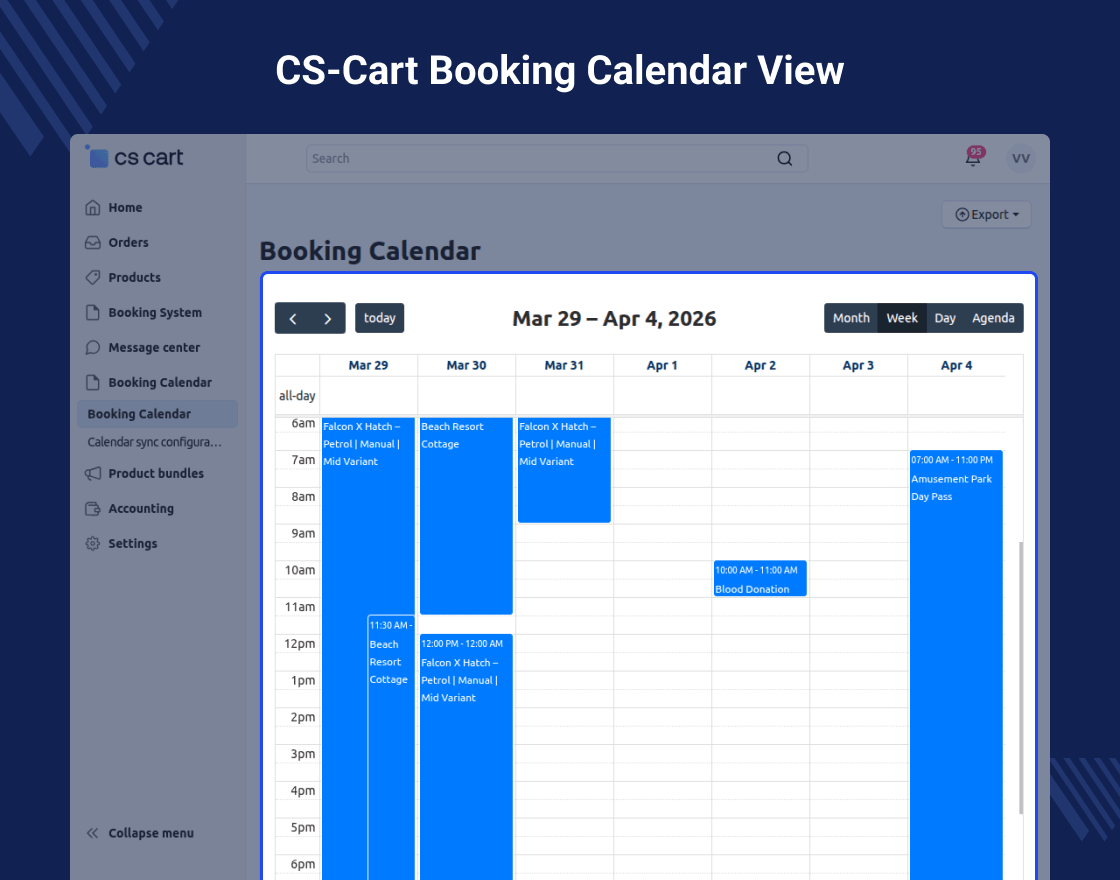
Task: Switch calendar to Day view
Action: [945, 318]
